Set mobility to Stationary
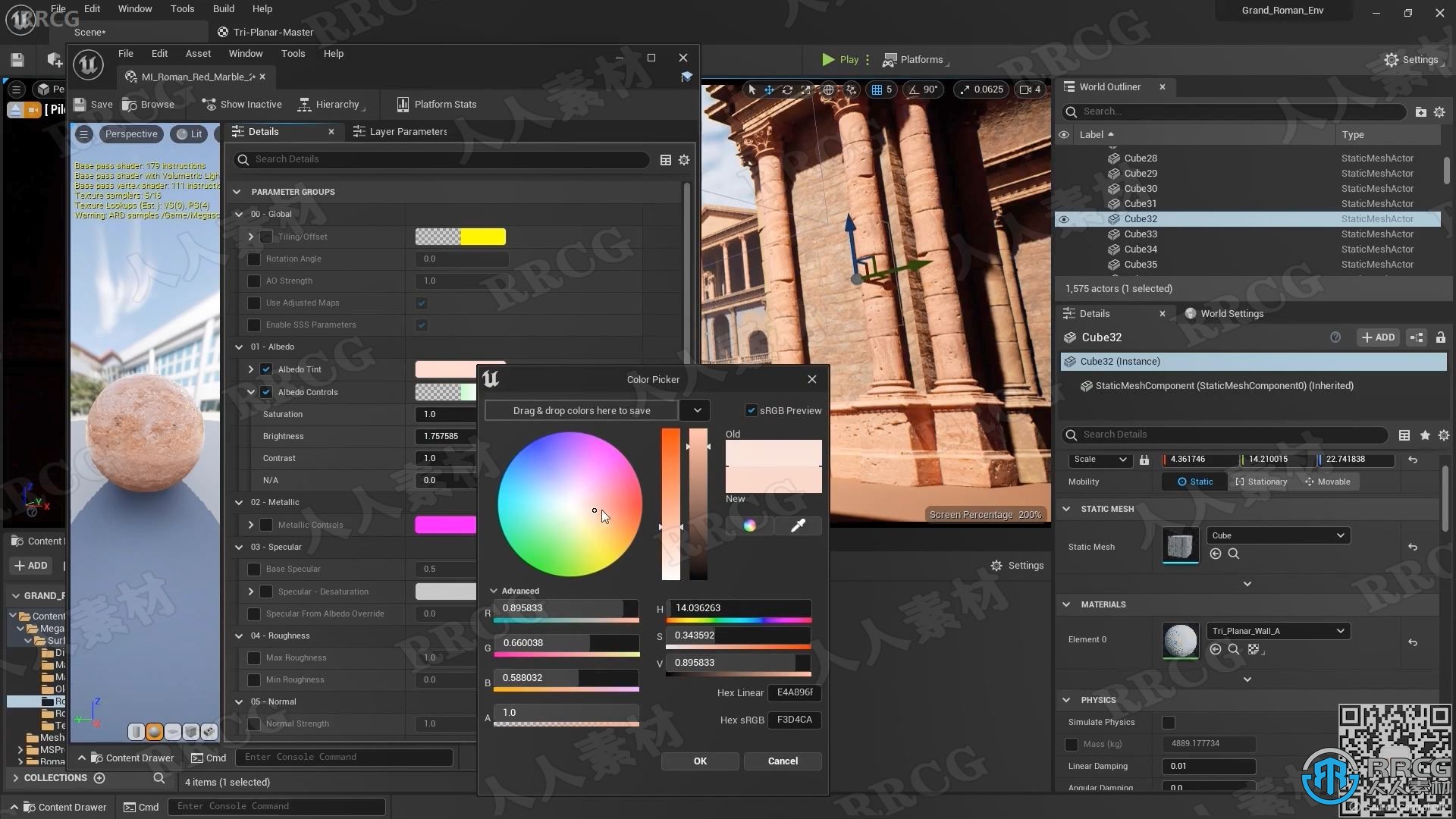The width and height of the screenshot is (1456, 819). click(x=1261, y=482)
